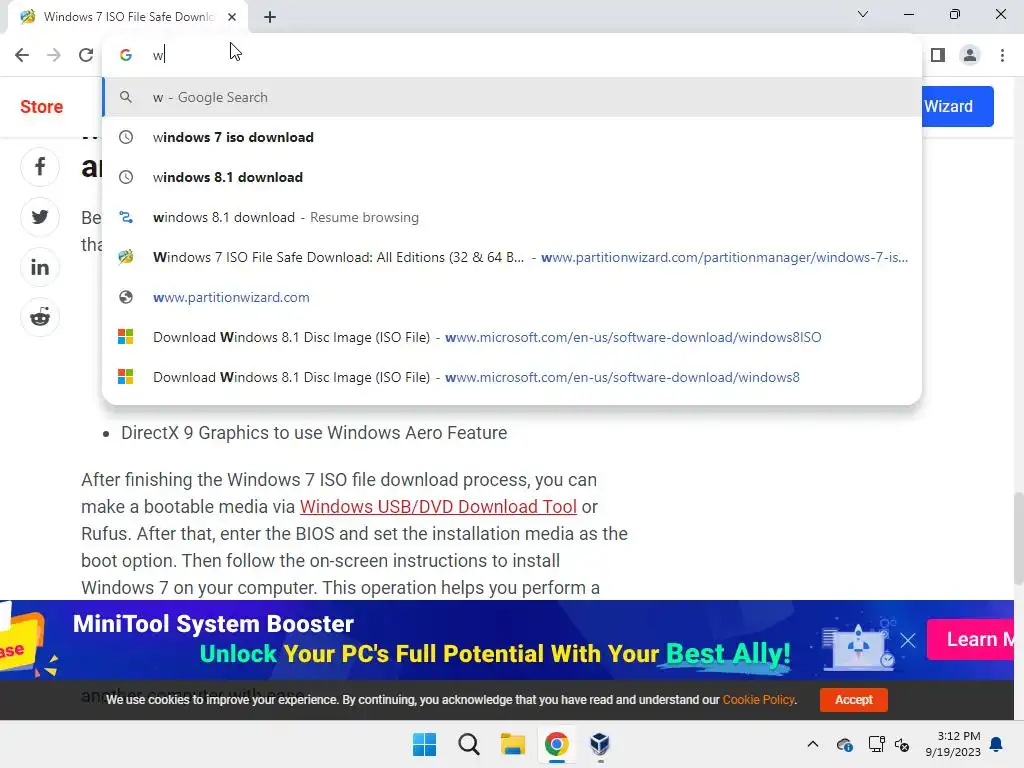This screenshot has width=1024, height=768.
Task: Click the muted volume tray icon
Action: (x=902, y=744)
